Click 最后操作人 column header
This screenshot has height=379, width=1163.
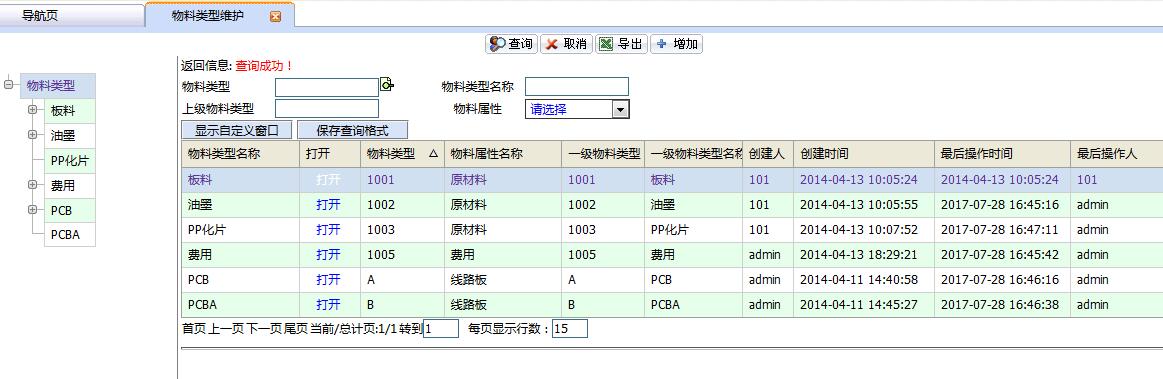[x=1116, y=154]
